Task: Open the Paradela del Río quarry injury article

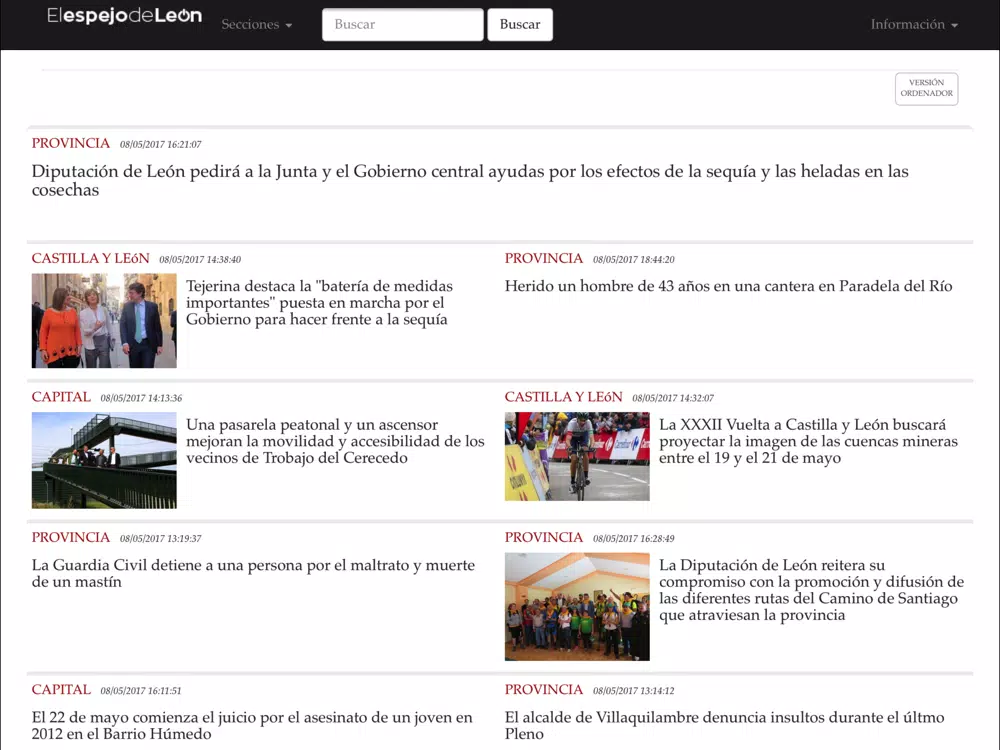Action: (x=728, y=287)
